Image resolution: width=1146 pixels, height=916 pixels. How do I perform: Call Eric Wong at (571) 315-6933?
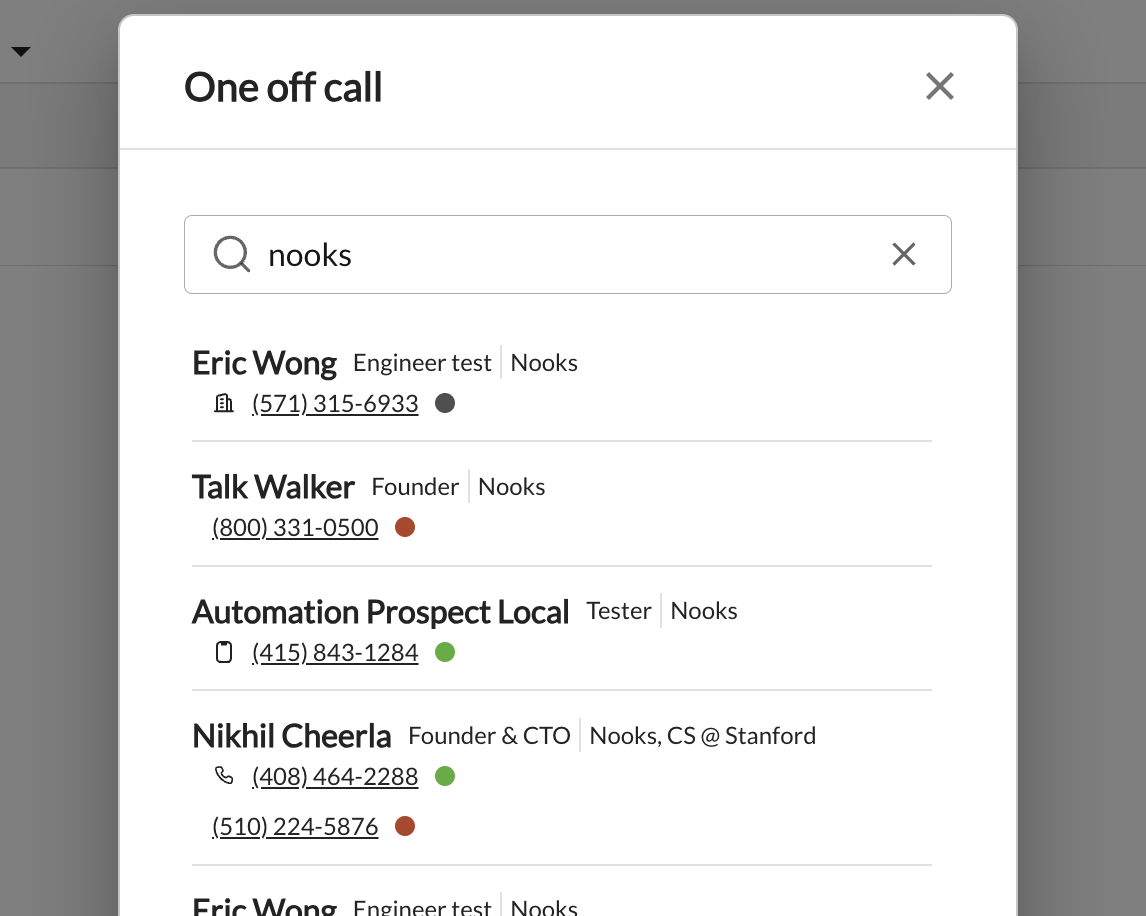(335, 404)
